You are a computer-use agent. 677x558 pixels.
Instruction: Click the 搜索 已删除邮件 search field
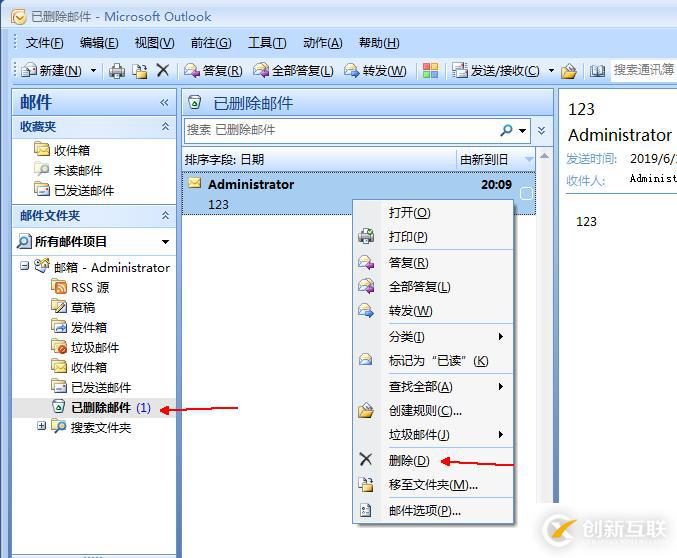(341, 130)
